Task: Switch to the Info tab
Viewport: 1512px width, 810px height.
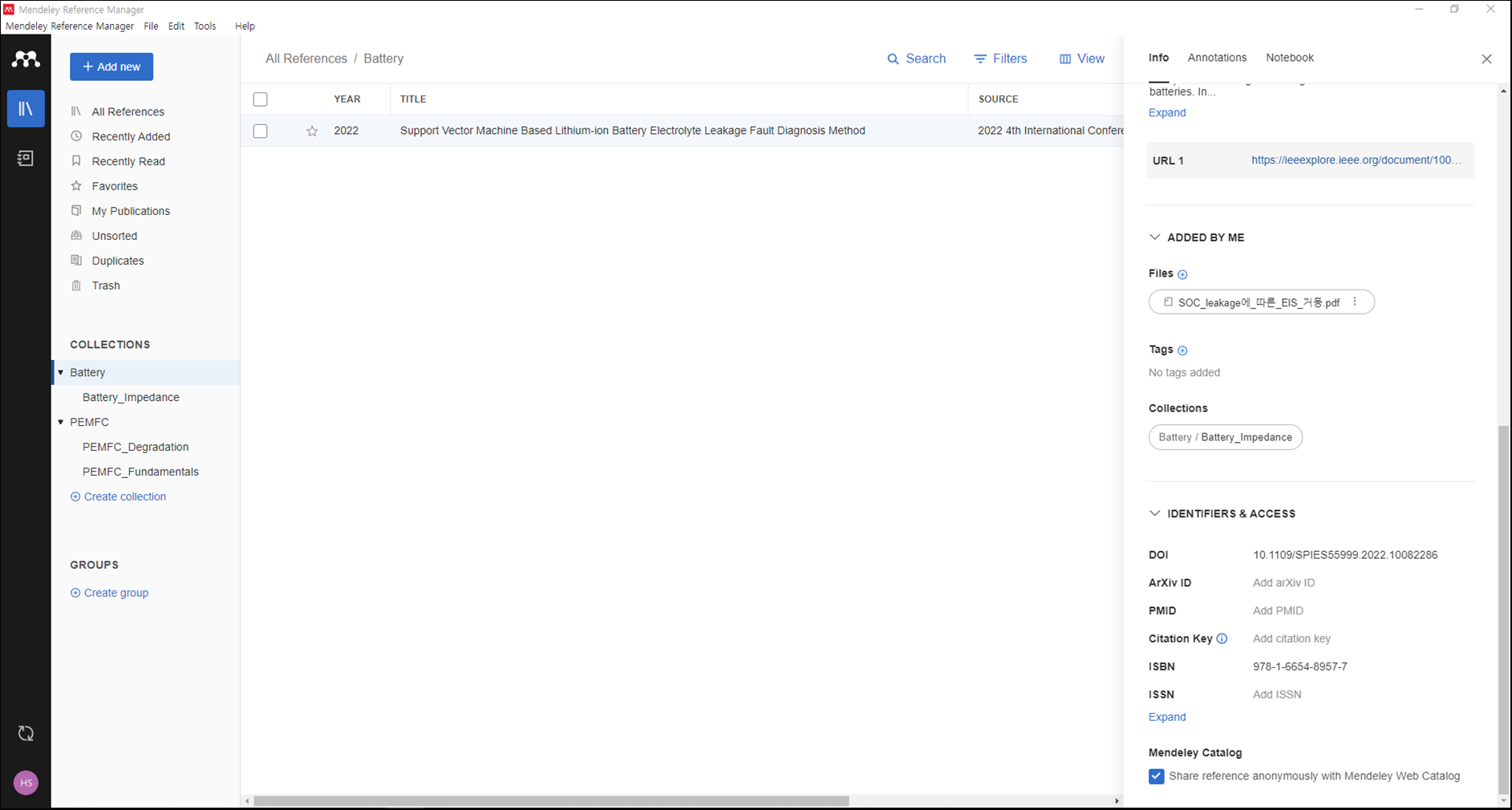Action: pyautogui.click(x=1158, y=58)
